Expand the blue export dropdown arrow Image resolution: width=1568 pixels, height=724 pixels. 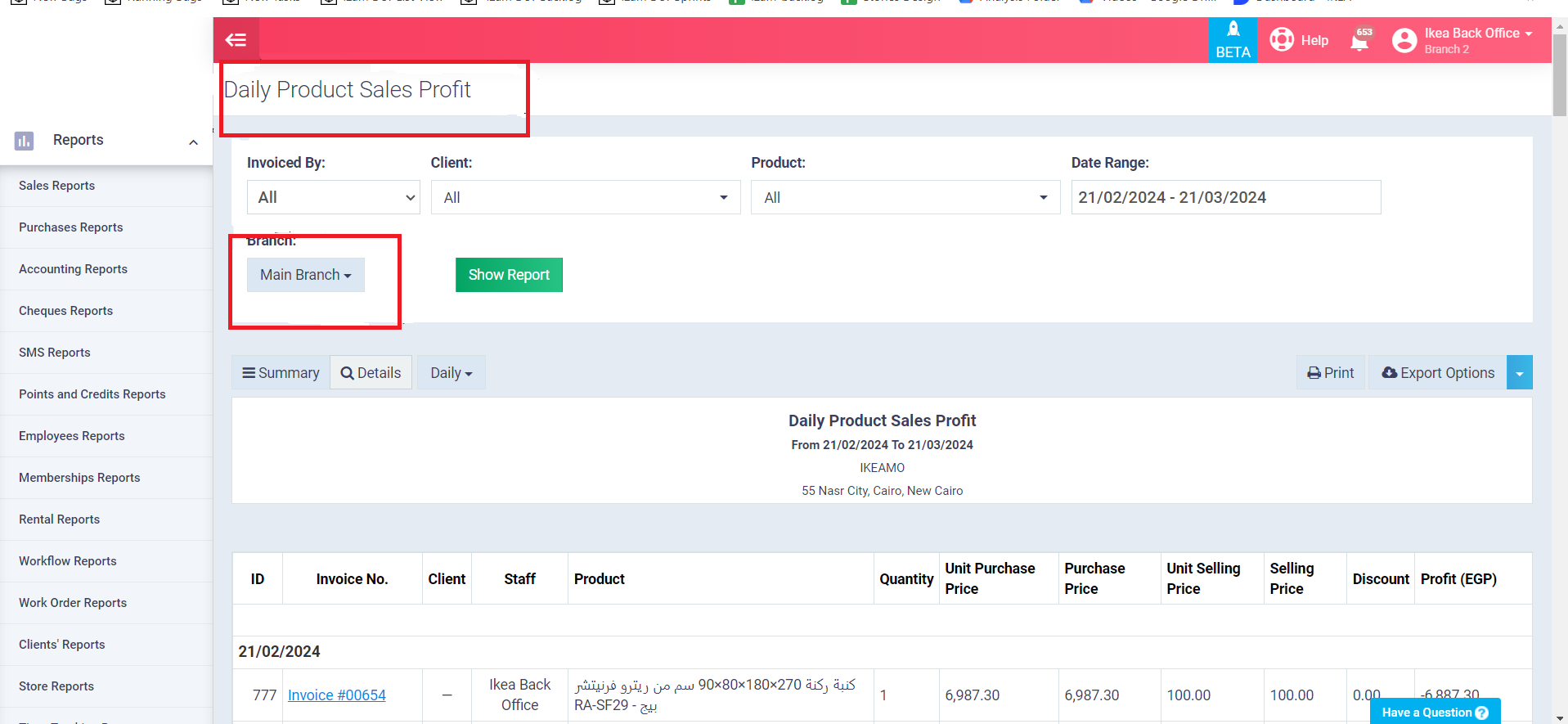click(x=1519, y=373)
